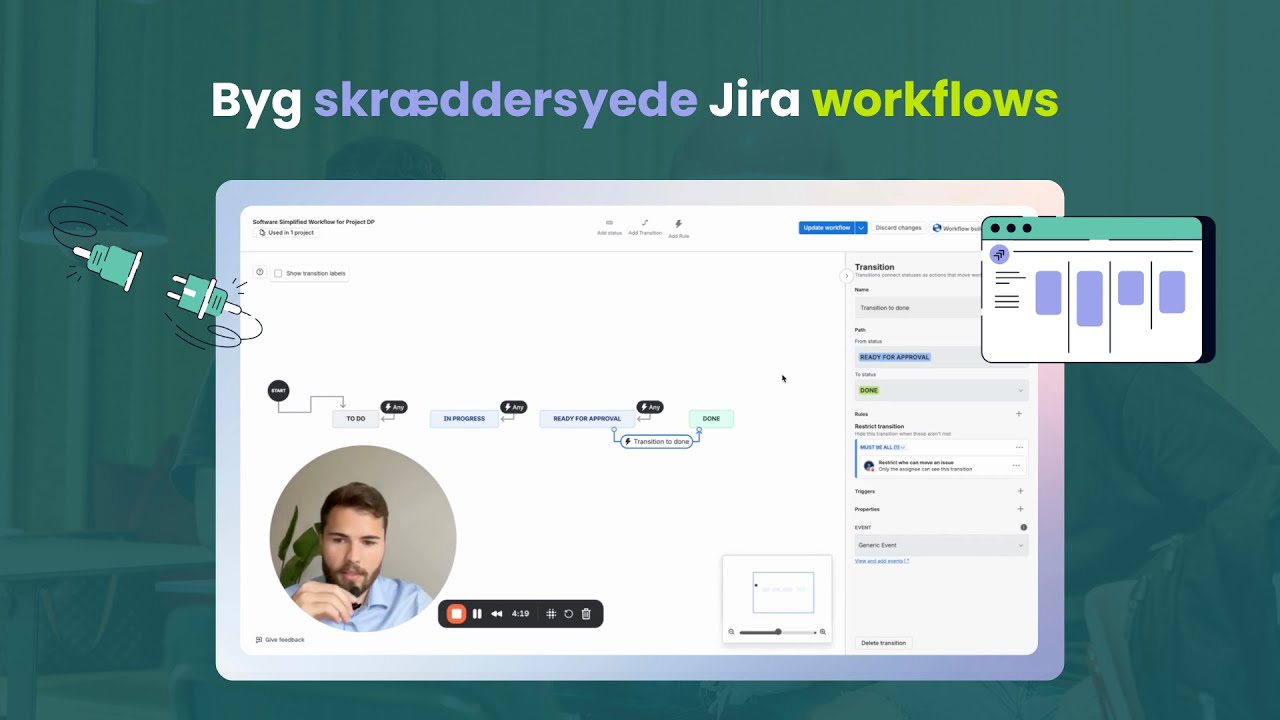Click the Give feedback icon

click(259, 640)
